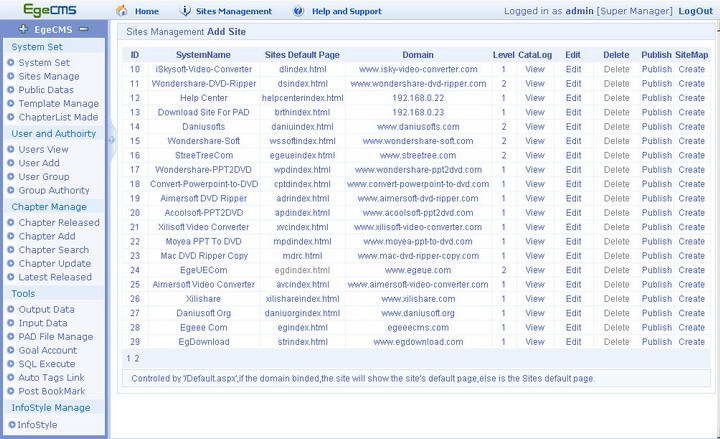Create sitemap for EgeUECom
This screenshot has width=720, height=439.
692,270
